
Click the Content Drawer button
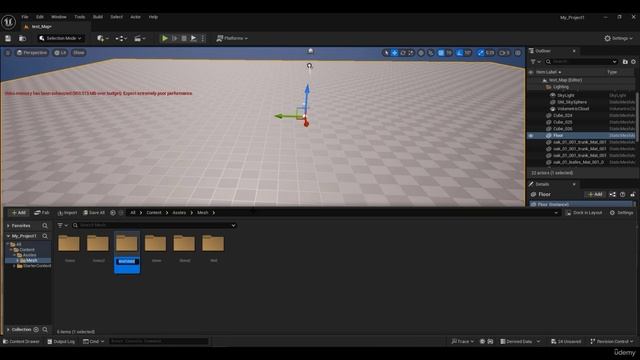pyautogui.click(x=21, y=342)
